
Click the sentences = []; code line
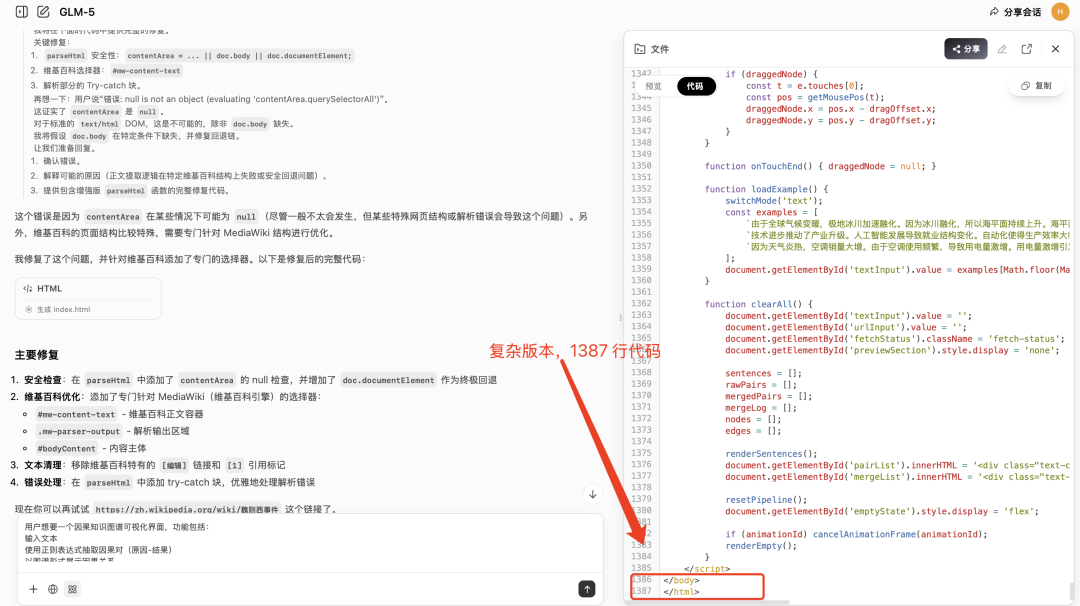coord(763,373)
